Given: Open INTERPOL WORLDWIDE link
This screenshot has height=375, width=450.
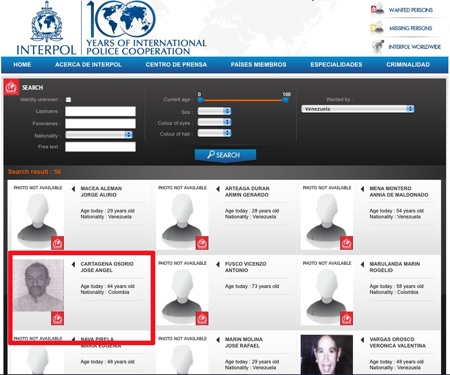Looking at the screenshot, I should pyautogui.click(x=415, y=47).
